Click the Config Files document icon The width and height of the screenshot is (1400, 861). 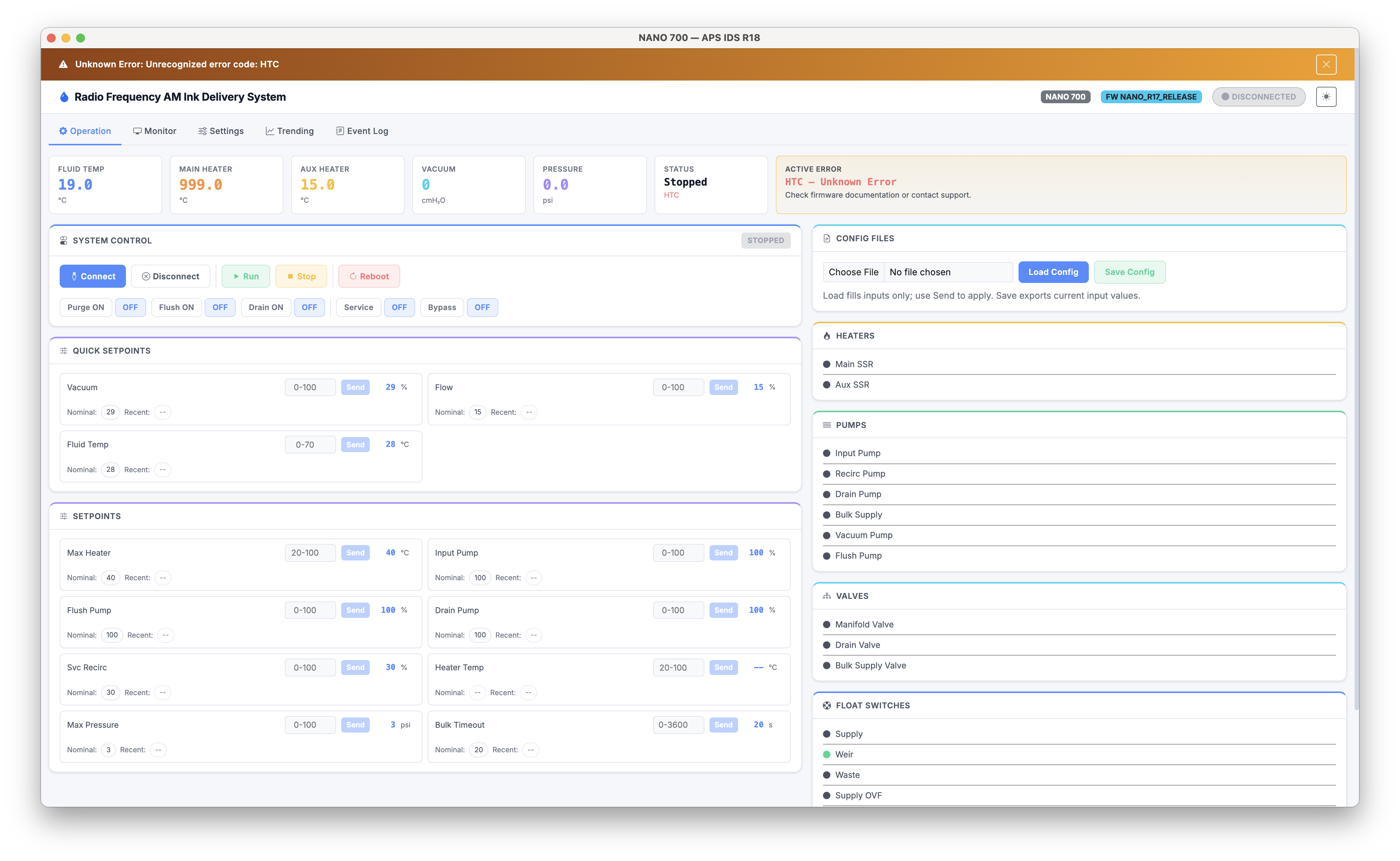point(827,238)
